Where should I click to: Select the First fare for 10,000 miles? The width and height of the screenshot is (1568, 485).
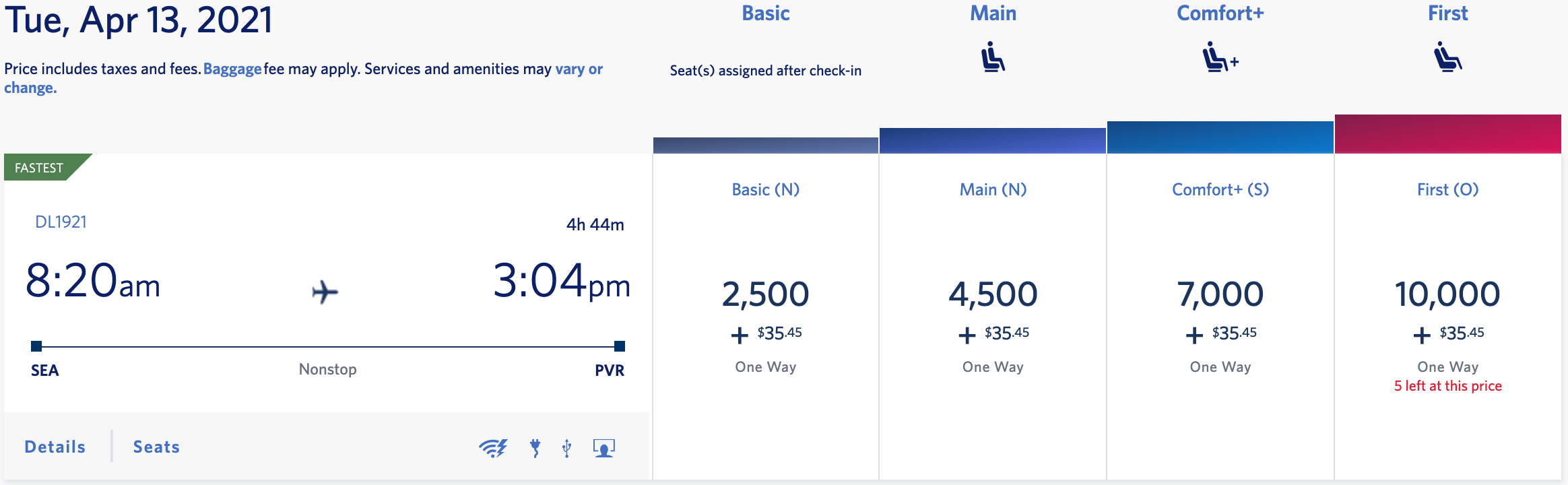(x=1447, y=294)
